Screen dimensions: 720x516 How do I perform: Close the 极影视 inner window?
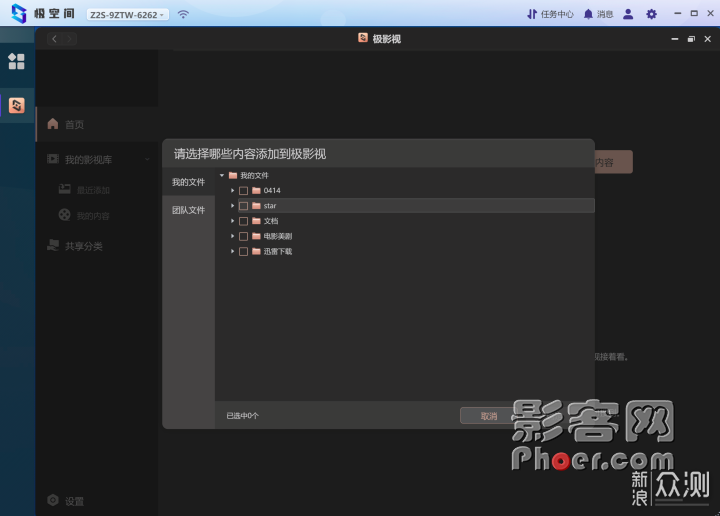pos(708,39)
